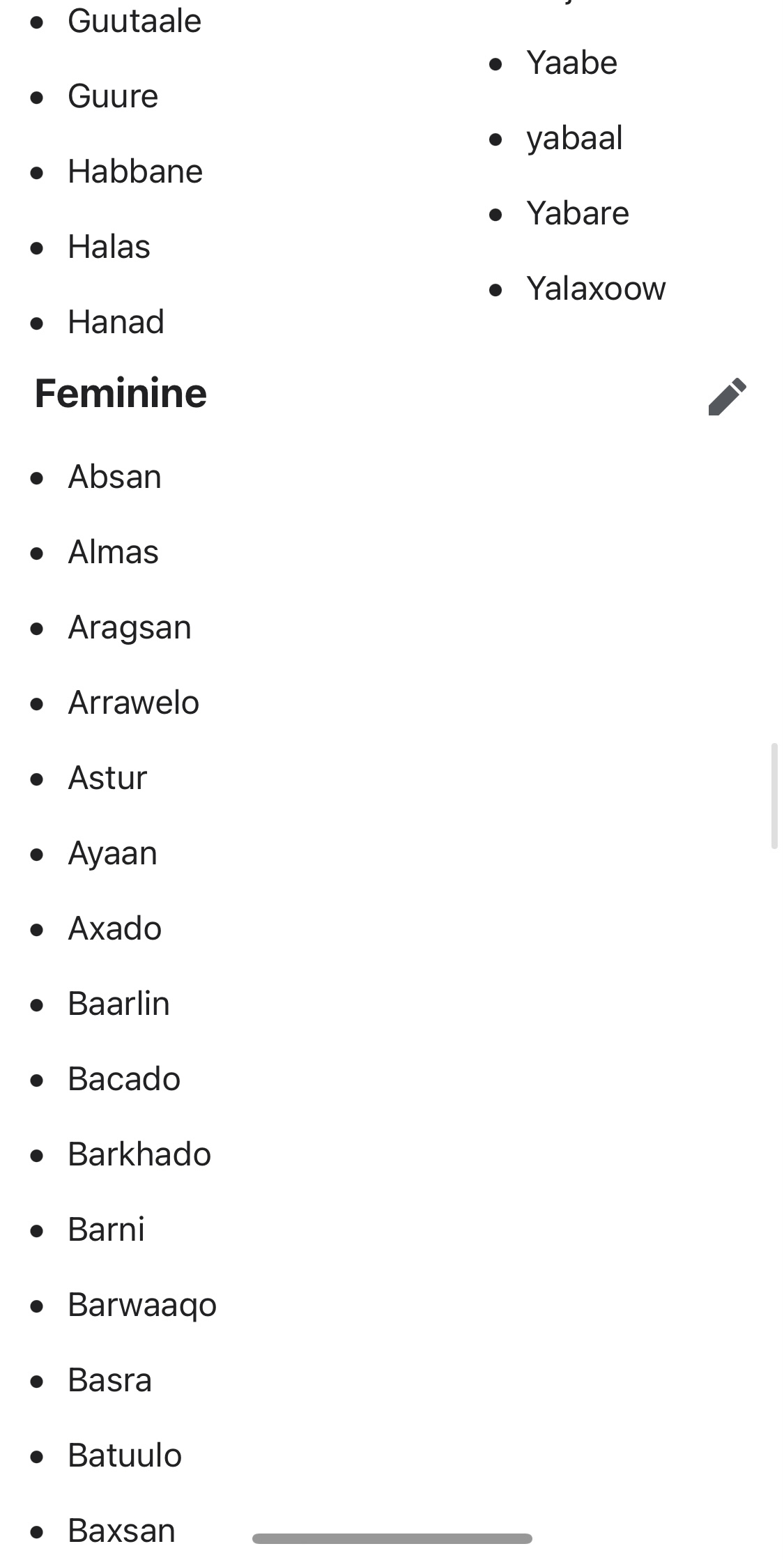Click on Barwaaqo in the list

pos(141,1305)
